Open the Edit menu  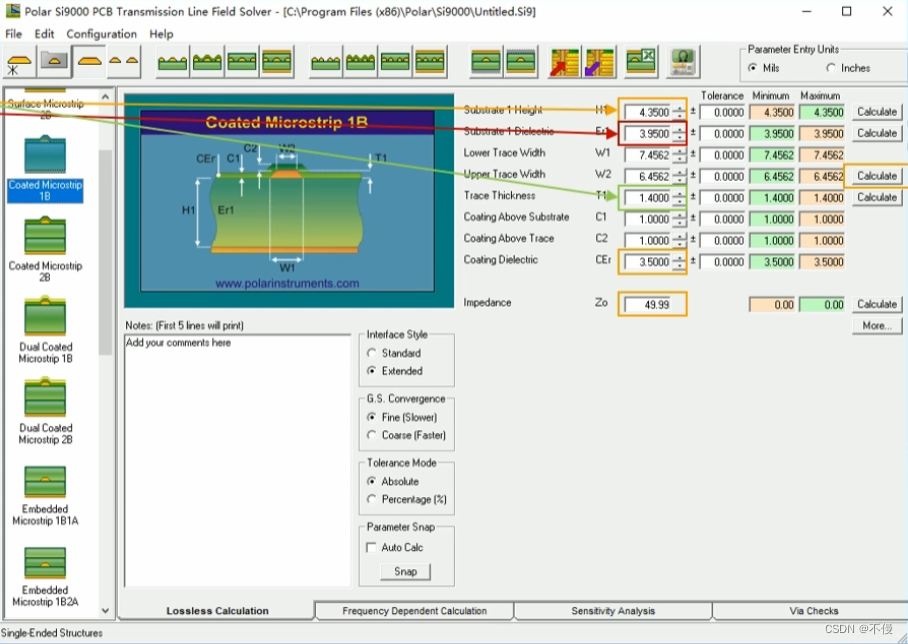[x=44, y=34]
